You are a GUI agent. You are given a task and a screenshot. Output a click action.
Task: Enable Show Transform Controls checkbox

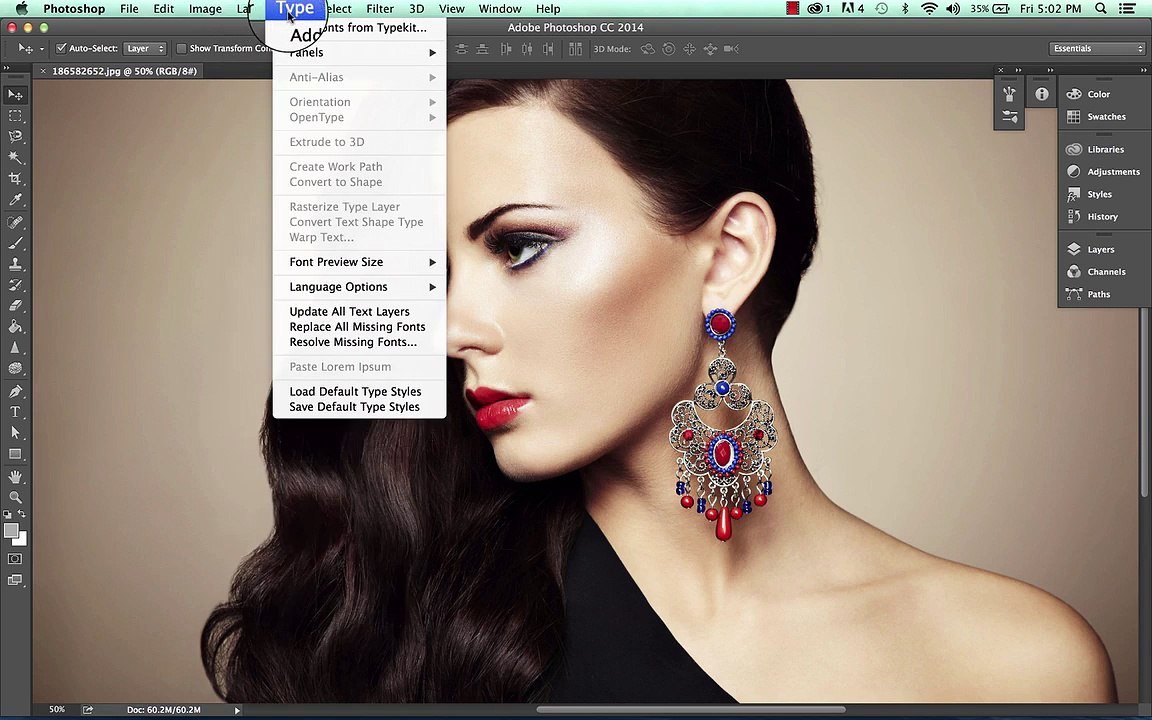tap(181, 48)
